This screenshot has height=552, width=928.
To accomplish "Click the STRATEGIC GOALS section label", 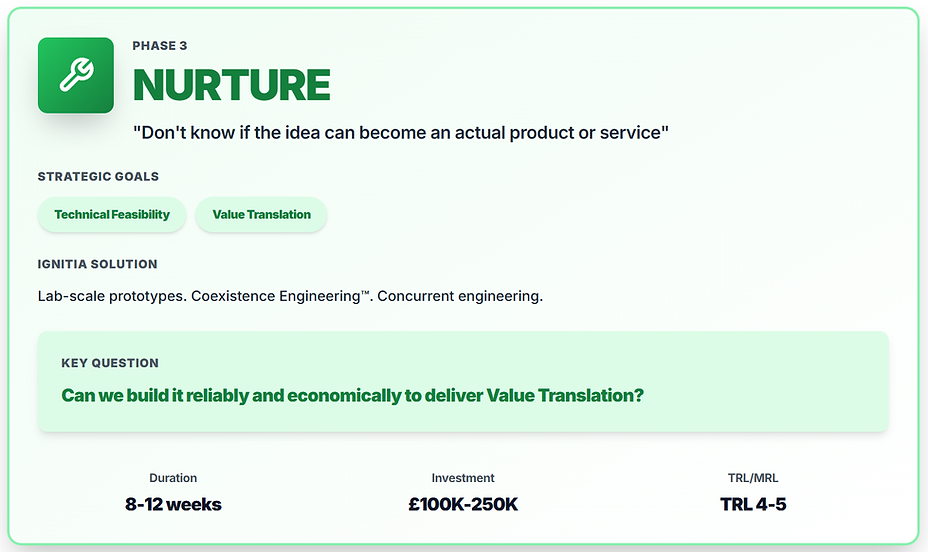I will pos(98,177).
